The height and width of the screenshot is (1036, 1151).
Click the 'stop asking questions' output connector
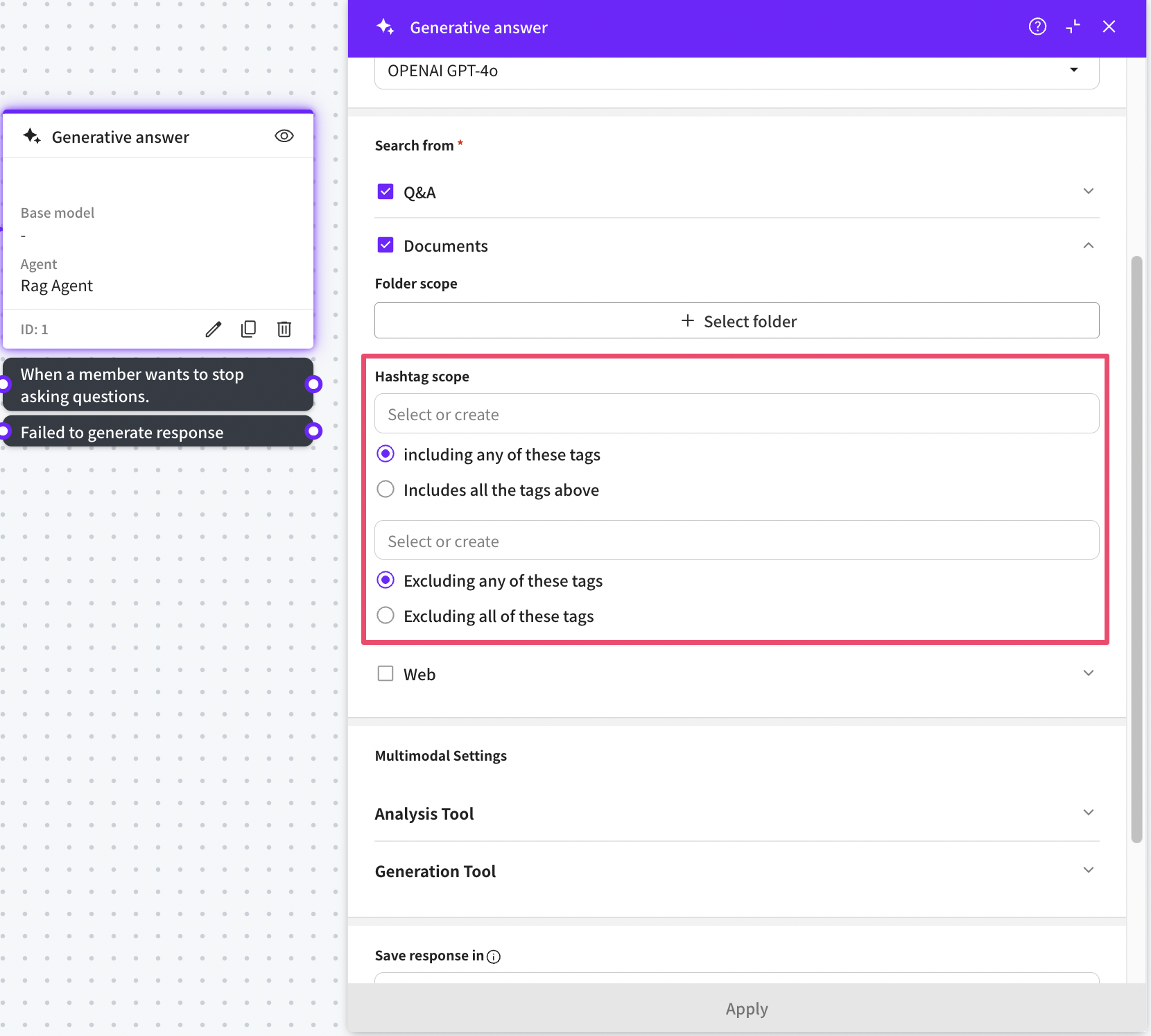click(x=314, y=384)
